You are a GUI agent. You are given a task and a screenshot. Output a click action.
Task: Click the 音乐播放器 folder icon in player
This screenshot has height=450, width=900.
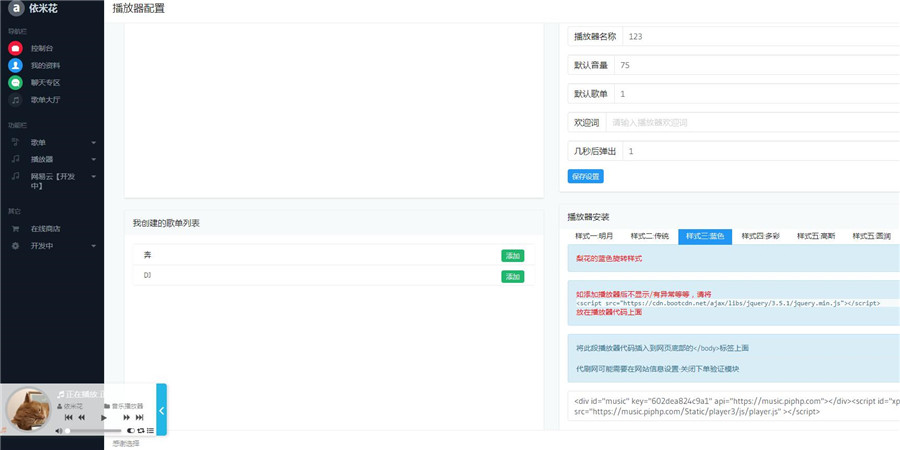(107, 406)
